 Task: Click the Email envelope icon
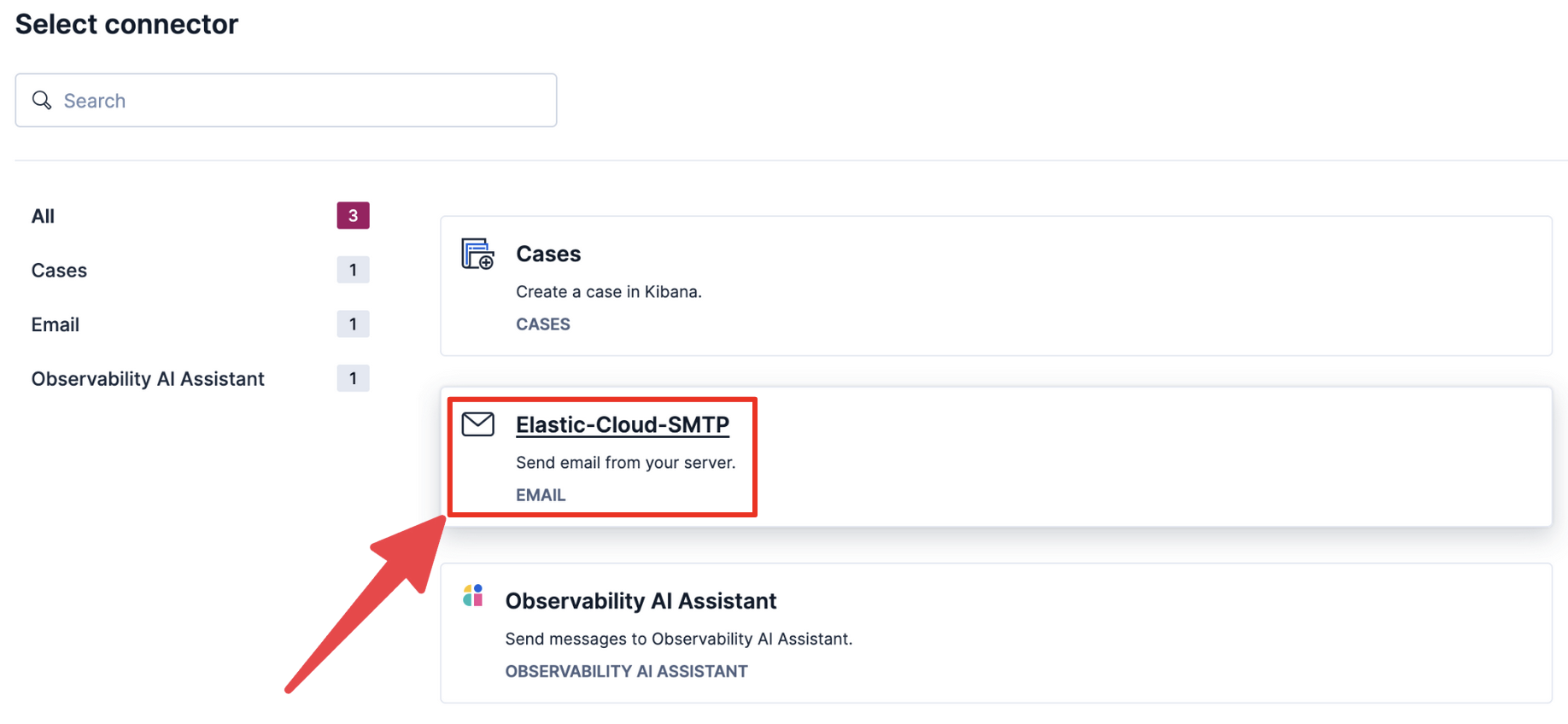pos(477,424)
